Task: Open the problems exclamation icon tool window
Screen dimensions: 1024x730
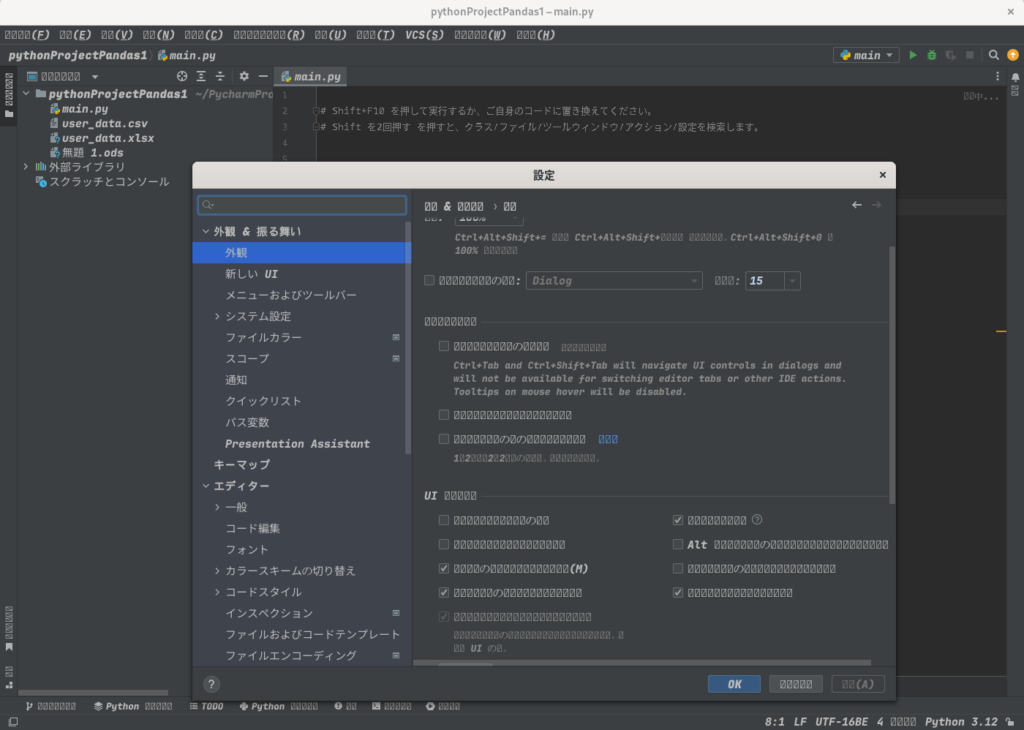Action: 345,706
